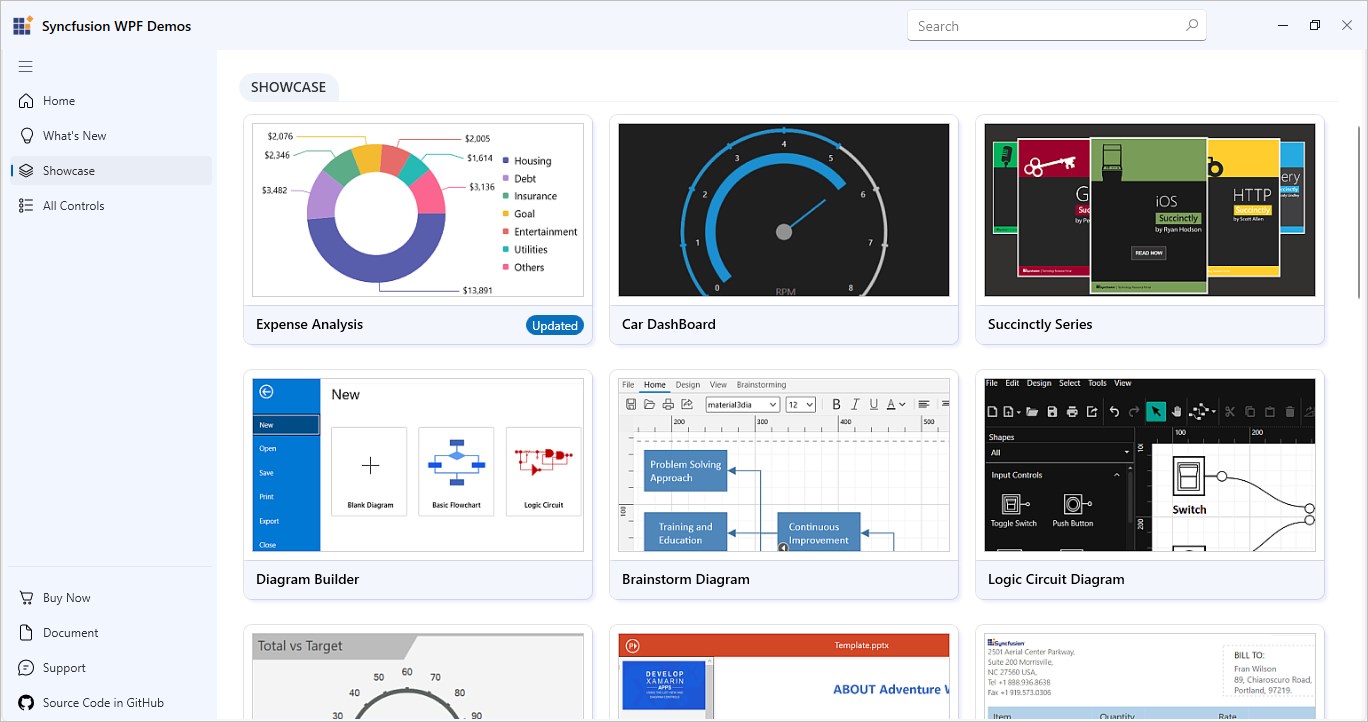
Task: Click the GitHub logo icon
Action: point(26,703)
